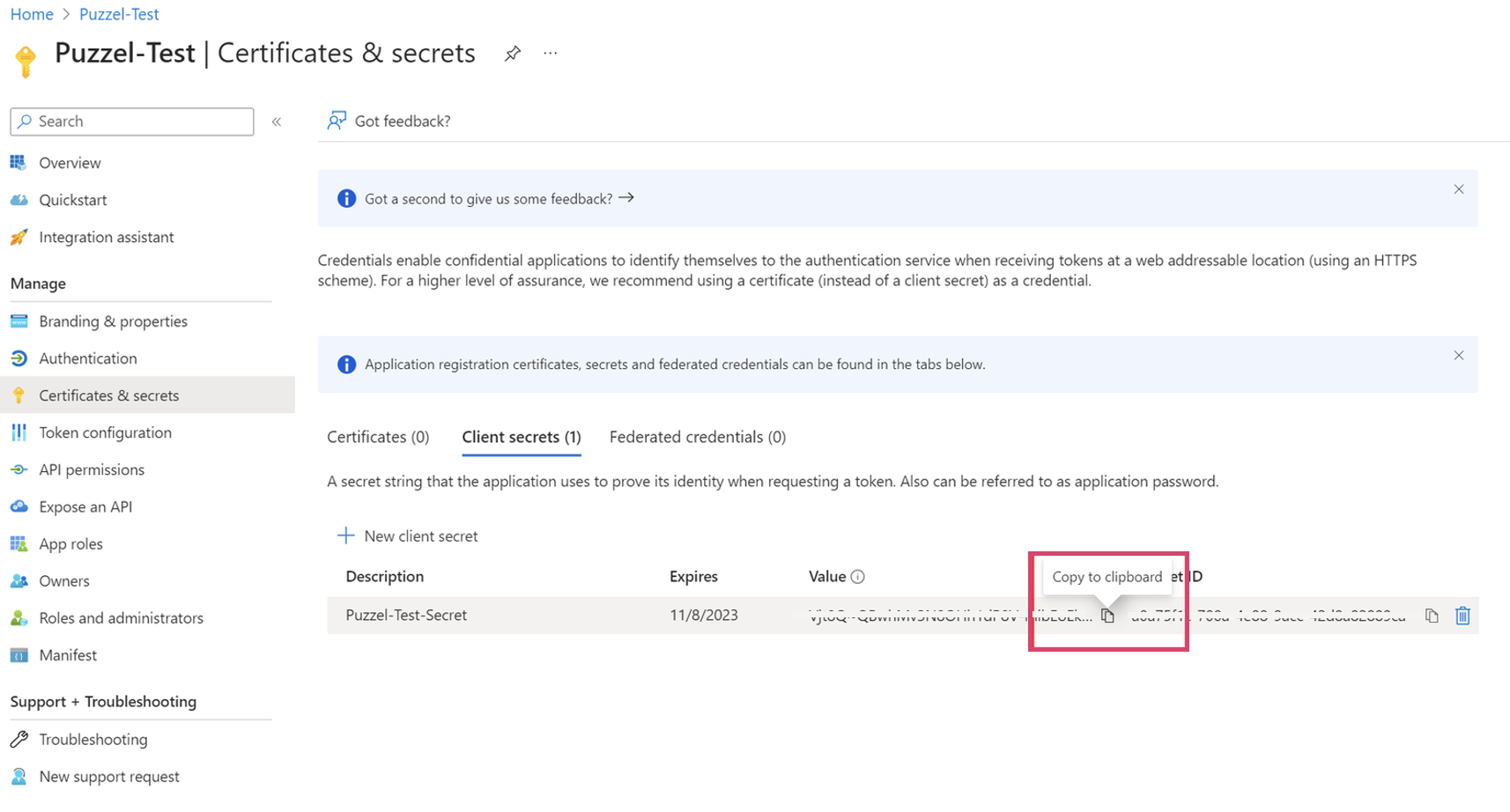The image size is (1510, 812).
Task: Open the more options ellipsis
Action: click(x=551, y=54)
